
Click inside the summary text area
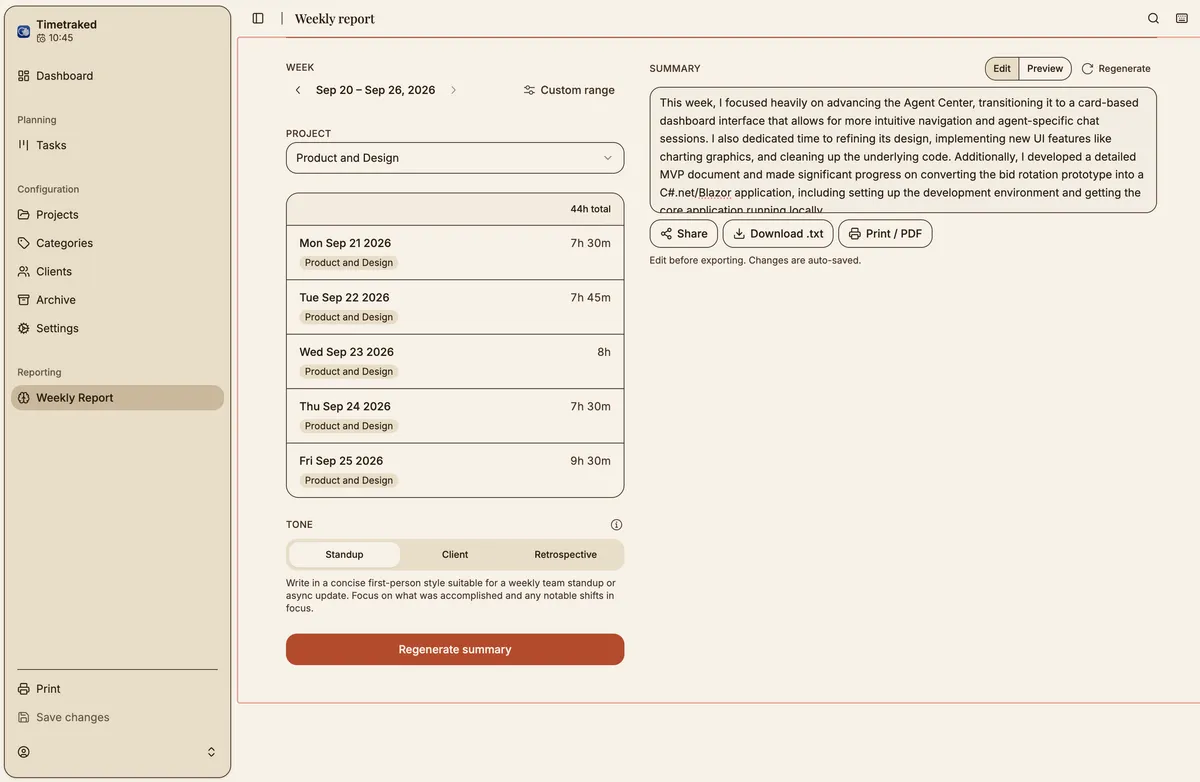[903, 150]
